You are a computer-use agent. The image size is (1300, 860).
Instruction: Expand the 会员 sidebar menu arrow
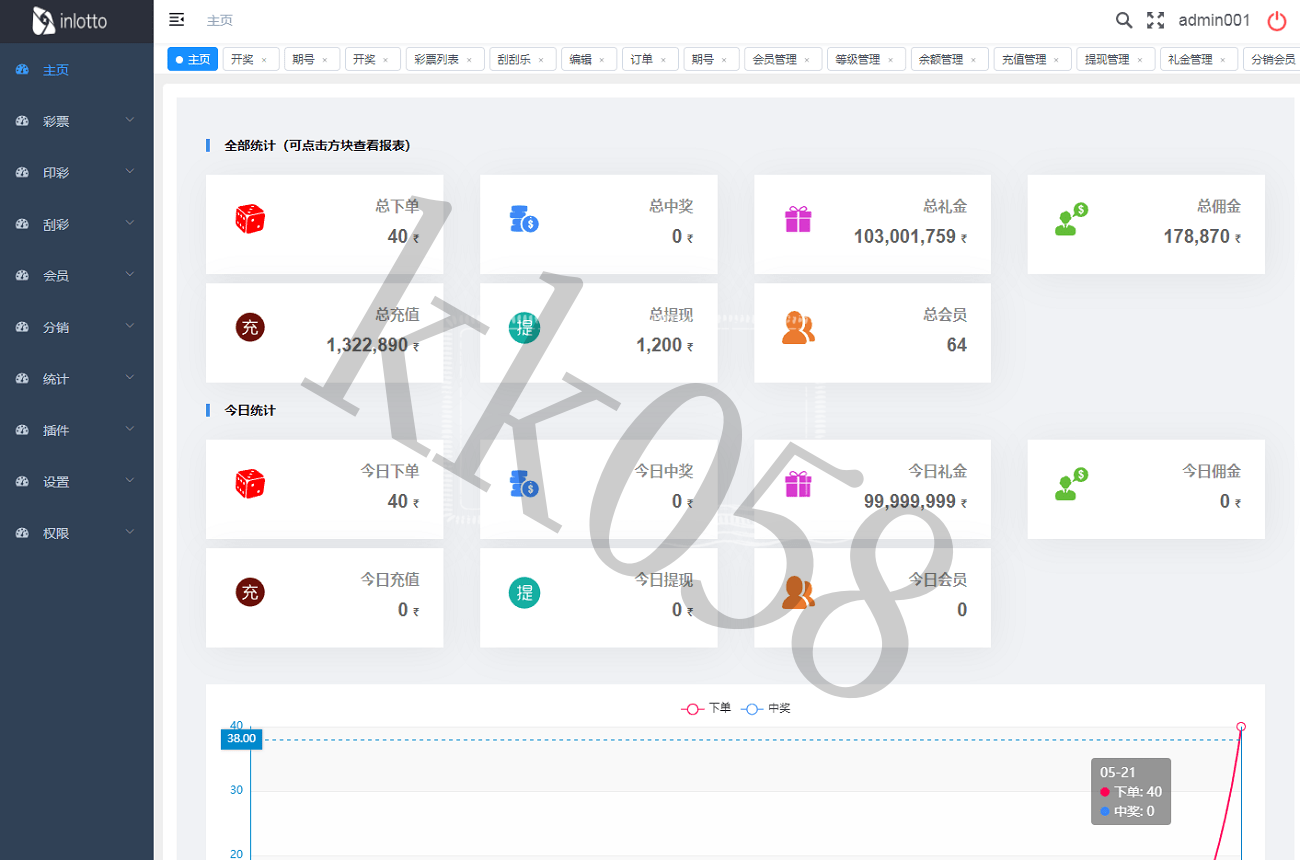[x=130, y=275]
